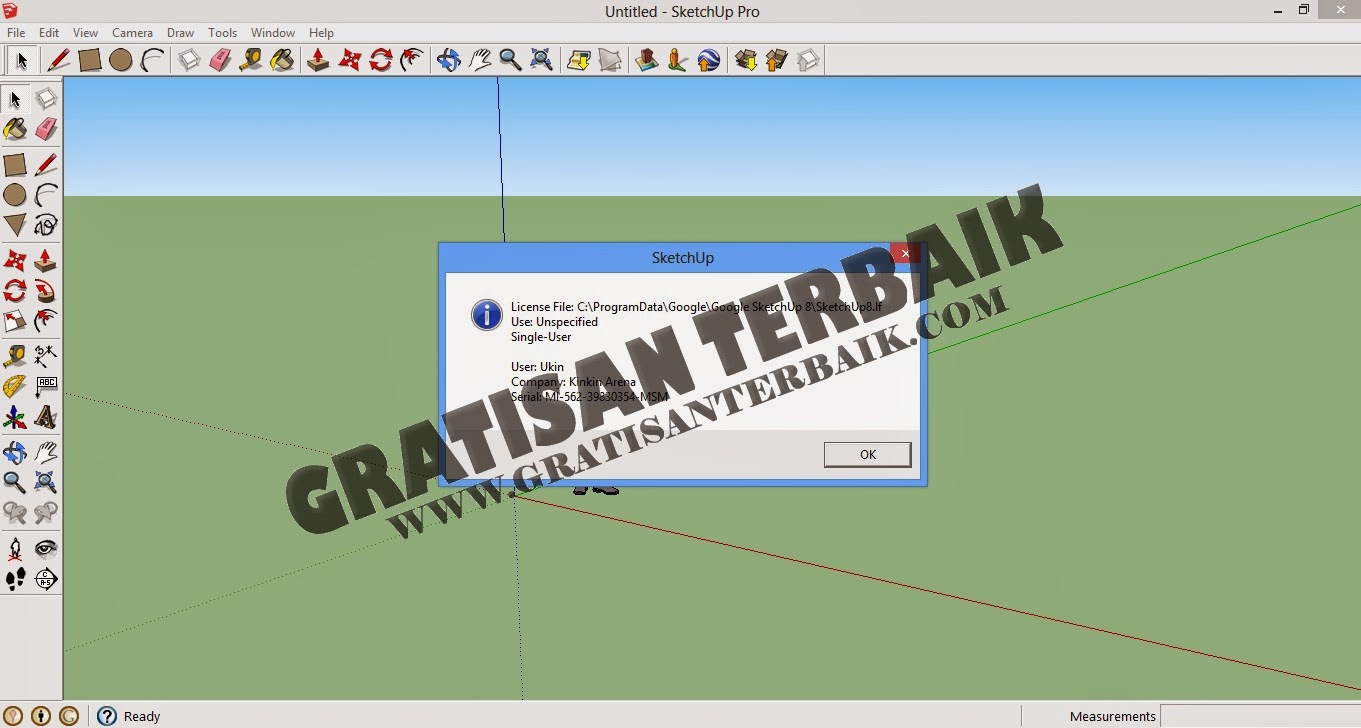Viewport: 1361px width, 728px height.
Task: Click the Orbit tool in left toolbar
Action: (15, 452)
